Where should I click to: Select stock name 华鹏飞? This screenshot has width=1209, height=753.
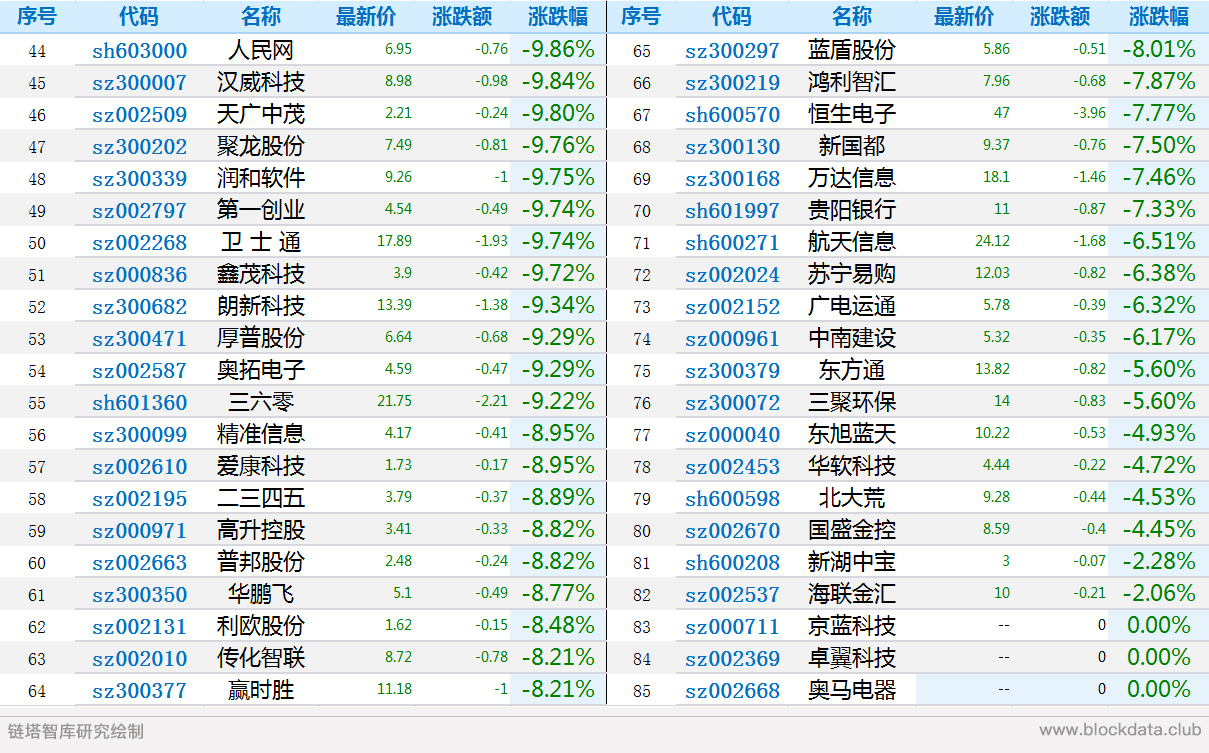click(261, 595)
